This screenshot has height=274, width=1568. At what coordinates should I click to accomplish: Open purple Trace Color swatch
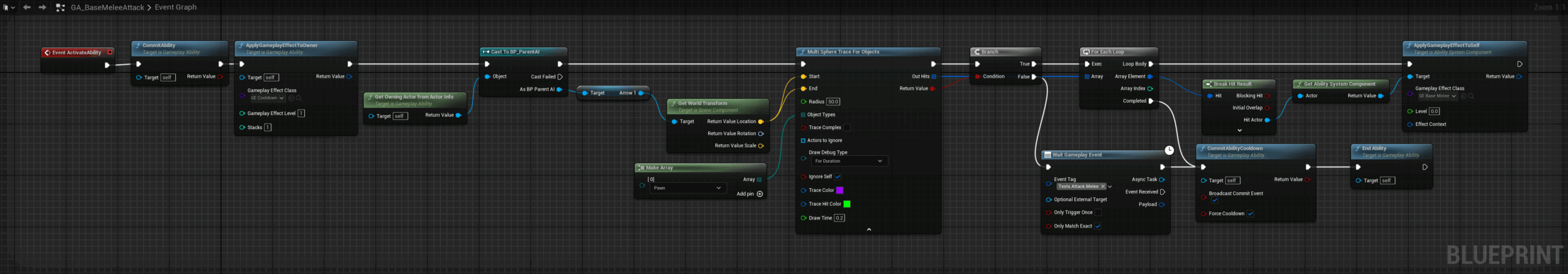[x=840, y=191]
